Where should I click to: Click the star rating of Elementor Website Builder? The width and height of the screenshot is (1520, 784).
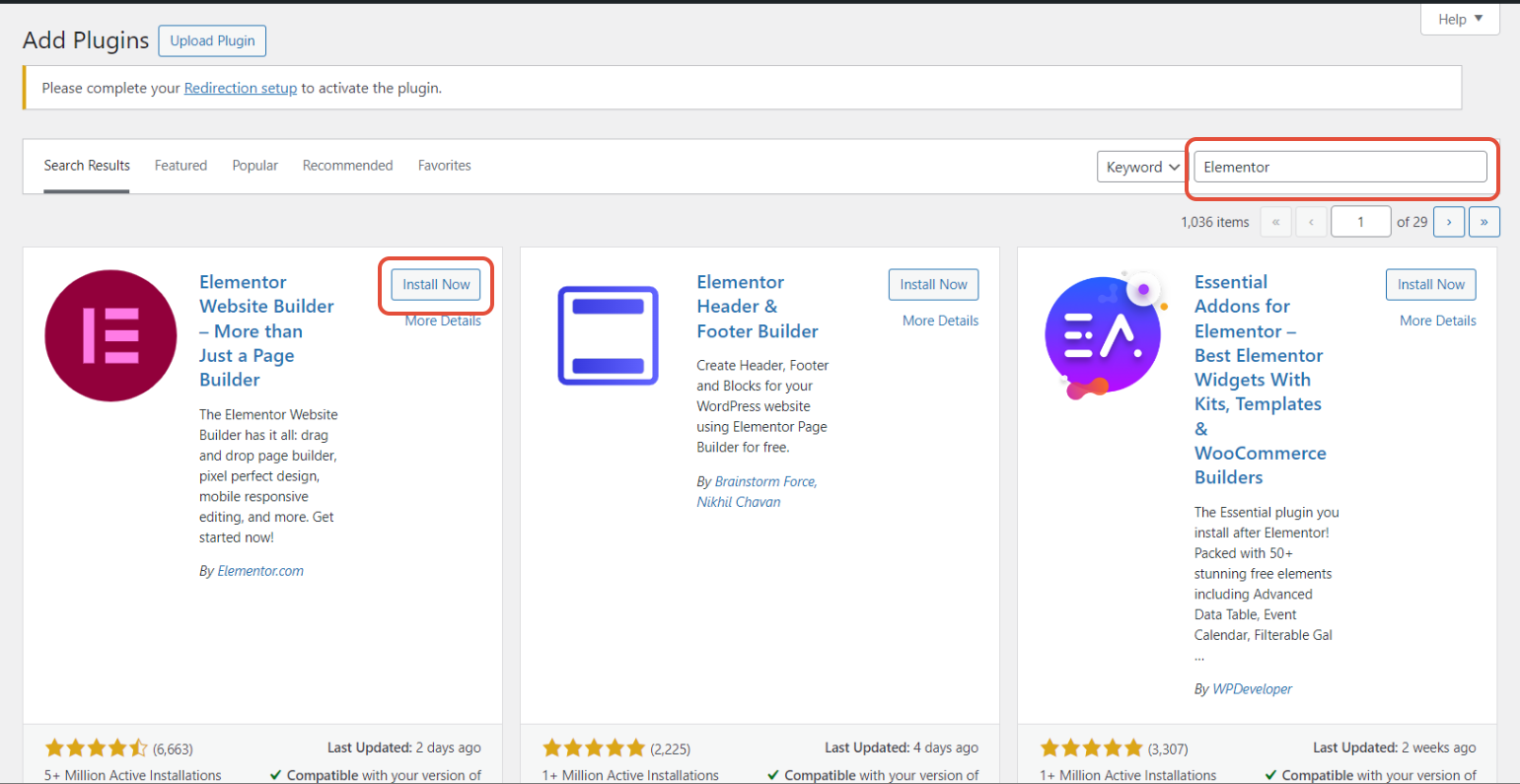(97, 748)
